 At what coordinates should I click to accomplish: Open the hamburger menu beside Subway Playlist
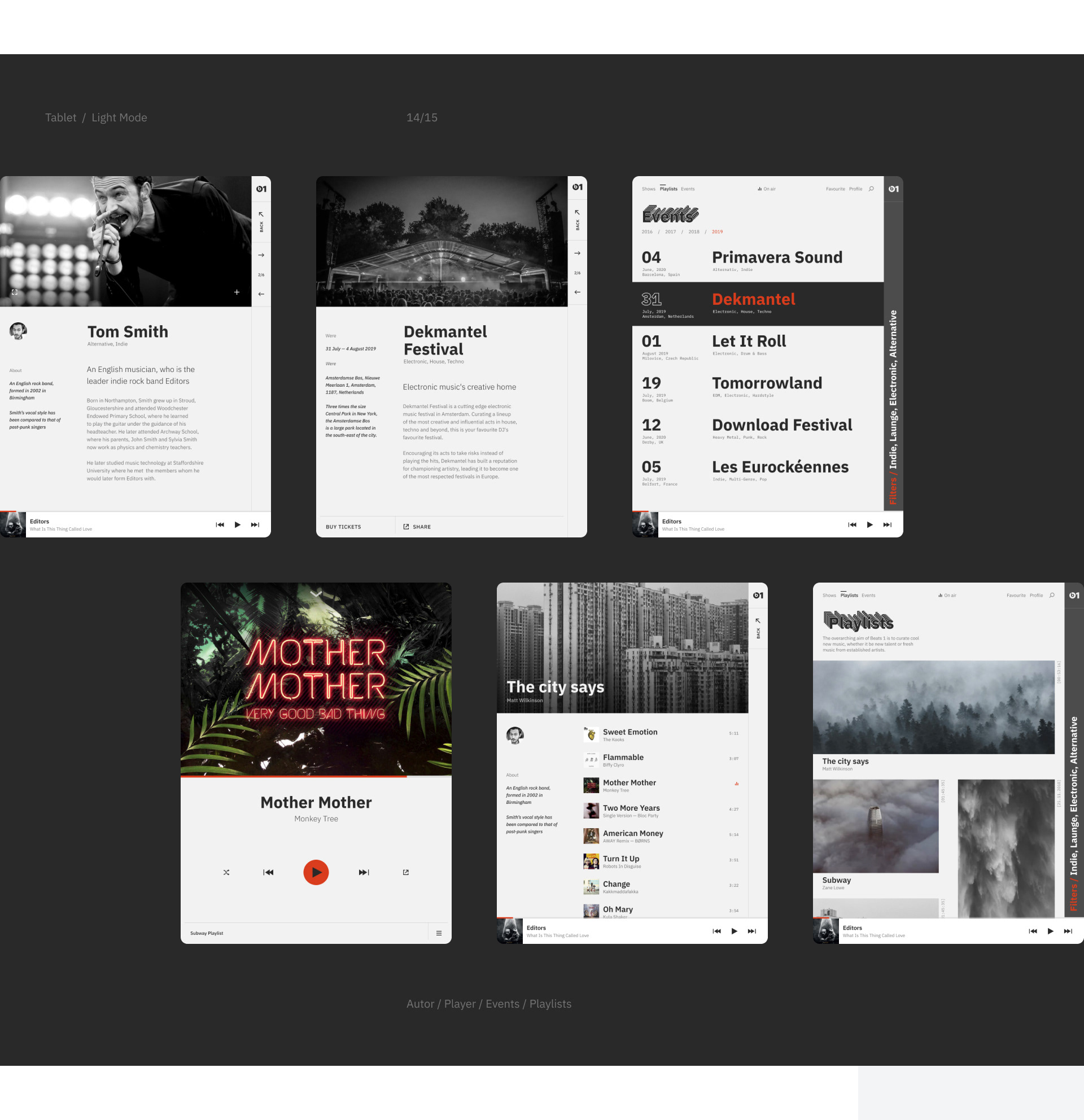click(439, 933)
